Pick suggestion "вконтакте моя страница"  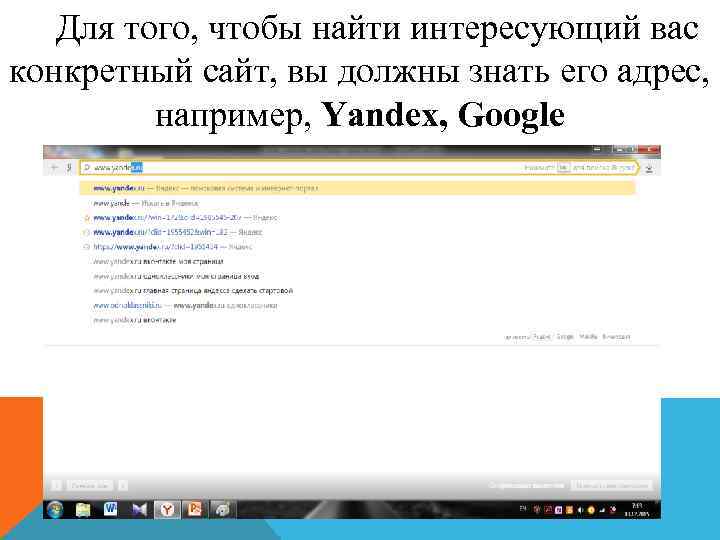click(158, 262)
